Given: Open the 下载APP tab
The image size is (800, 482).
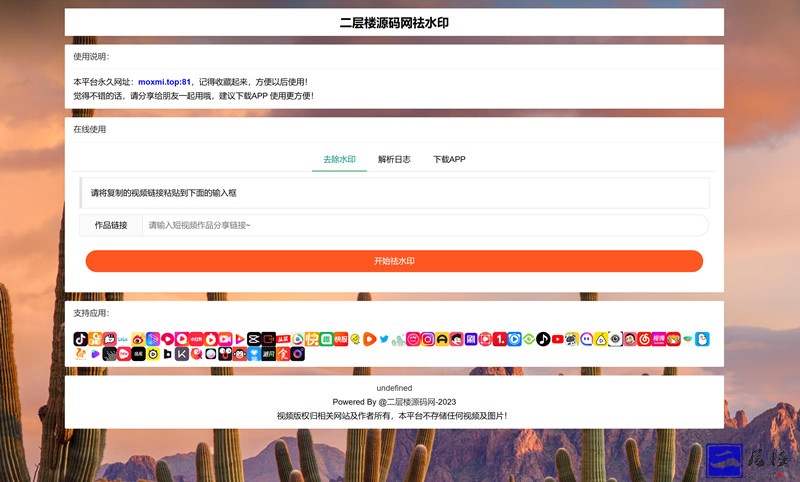Looking at the screenshot, I should (x=449, y=159).
